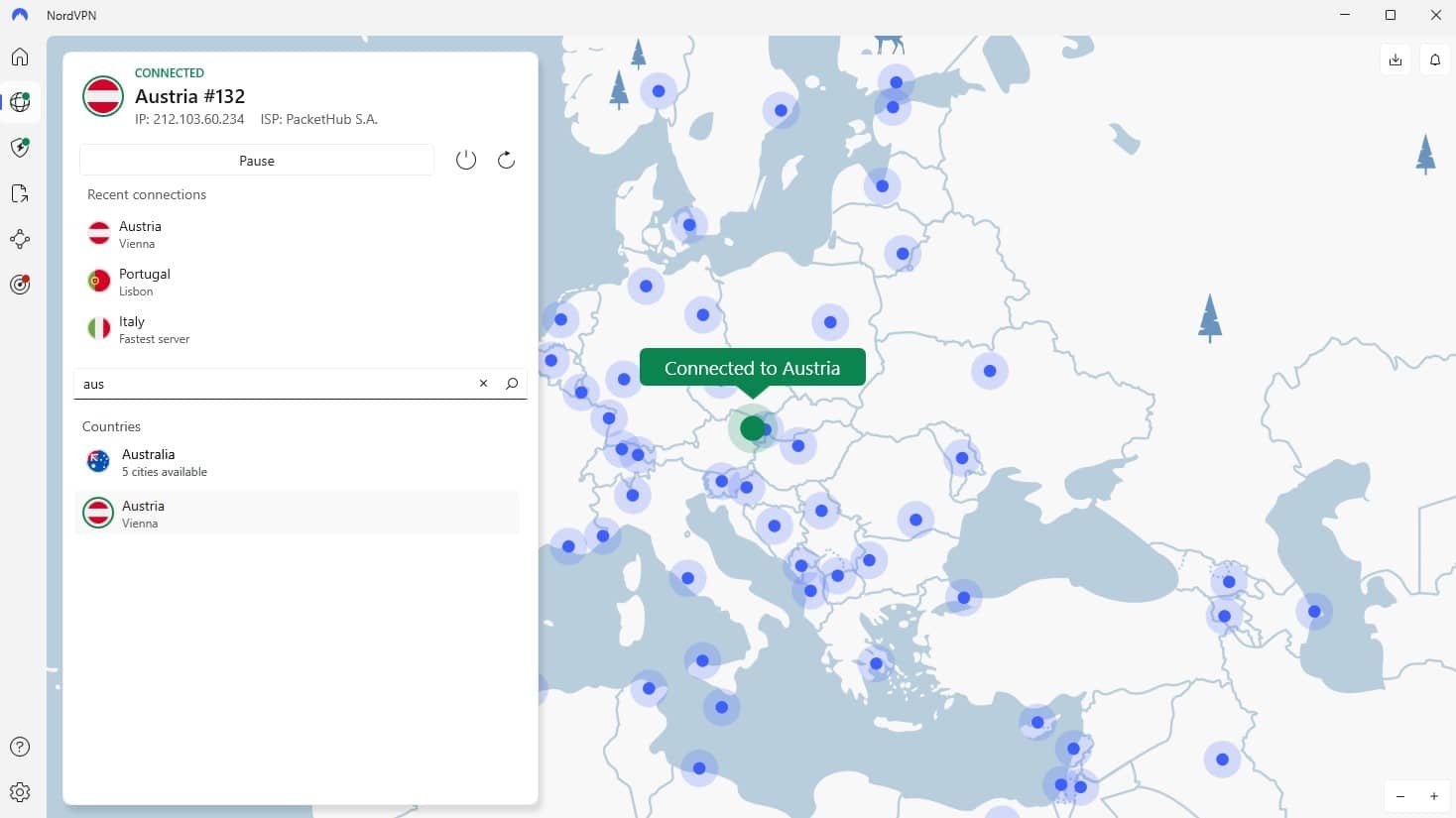This screenshot has height=818, width=1456.
Task: Click the "Recent connections" heading
Action: pos(147,194)
